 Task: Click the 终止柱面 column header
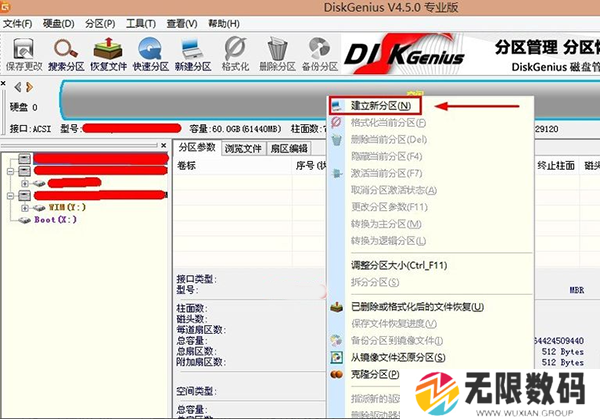tap(556, 166)
